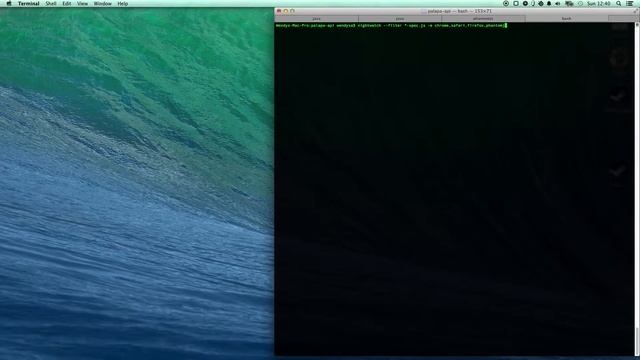Click the volume speaker icon in menu bar
Screen dimensions: 640x360
pyautogui.click(x=558, y=3)
